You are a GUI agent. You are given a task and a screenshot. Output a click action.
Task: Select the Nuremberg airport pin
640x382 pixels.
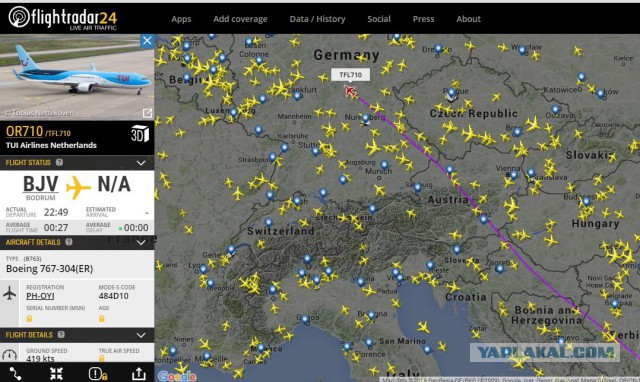click(x=366, y=119)
